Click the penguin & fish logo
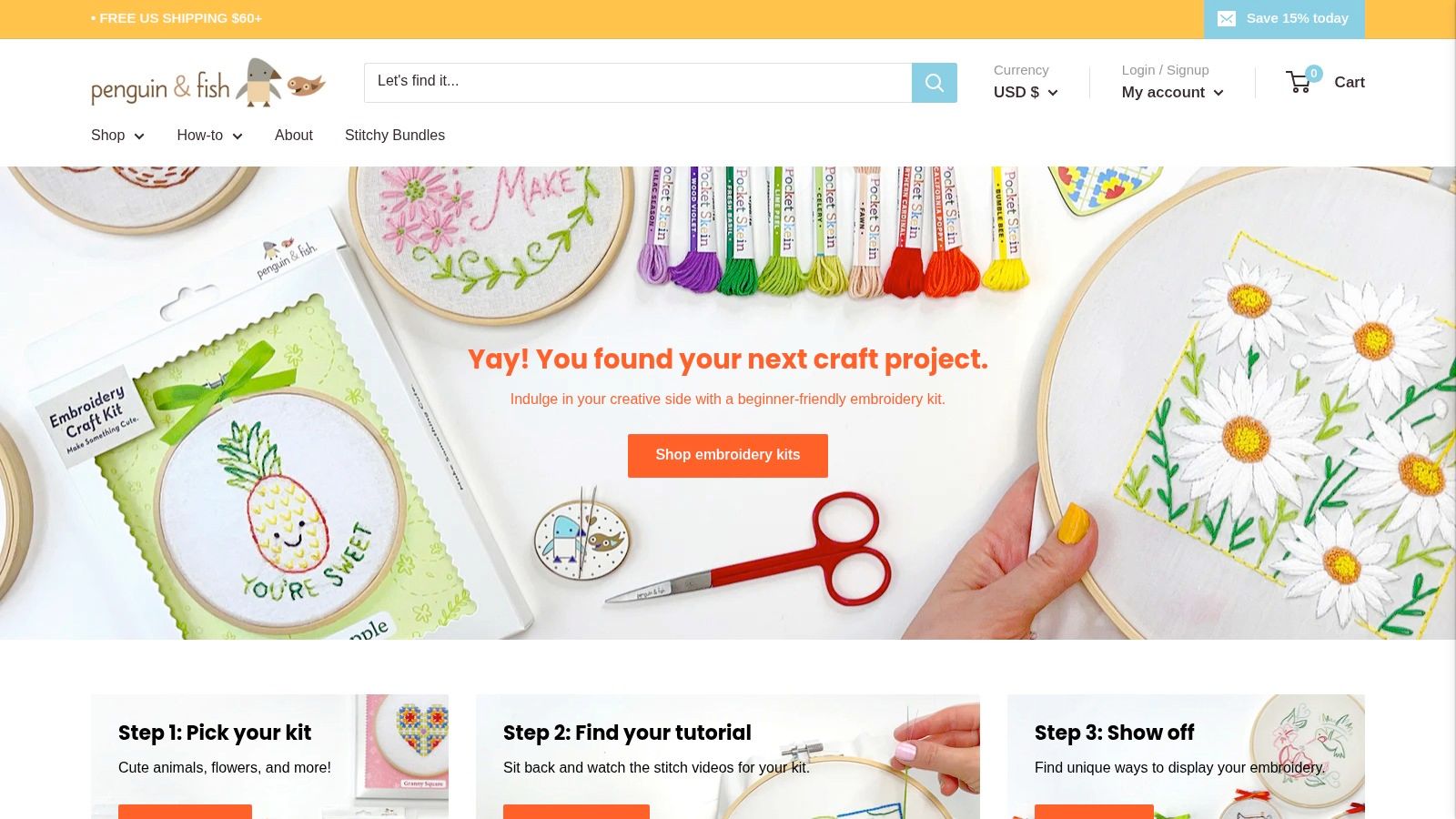 [208, 83]
